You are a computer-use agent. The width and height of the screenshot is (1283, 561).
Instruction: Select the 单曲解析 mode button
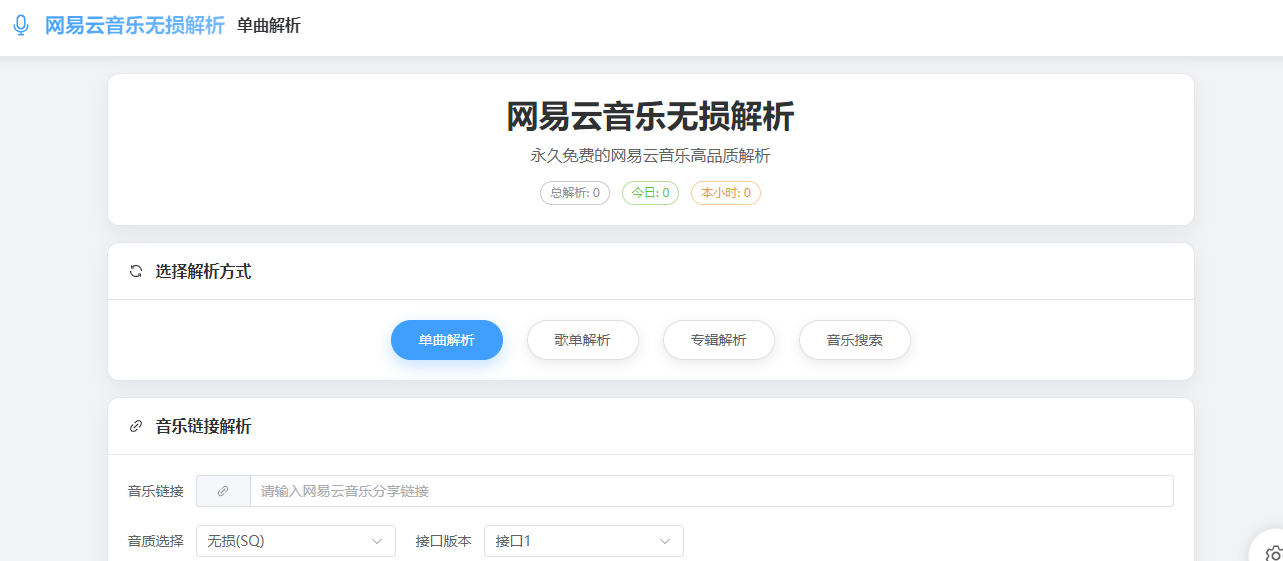coord(447,340)
